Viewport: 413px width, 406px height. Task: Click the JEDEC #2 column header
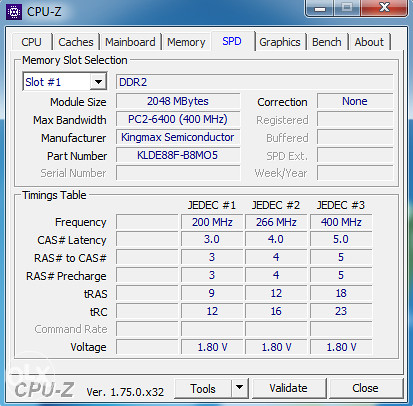(276, 205)
